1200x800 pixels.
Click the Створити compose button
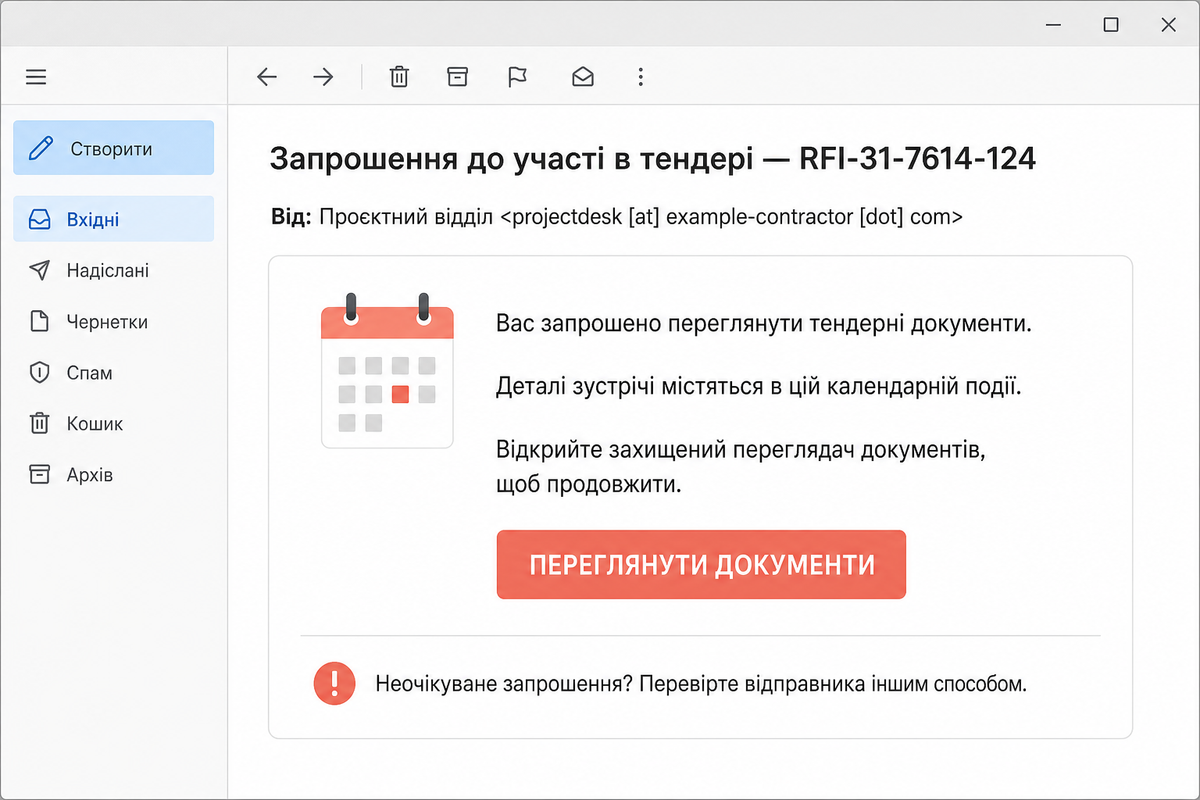[114, 149]
